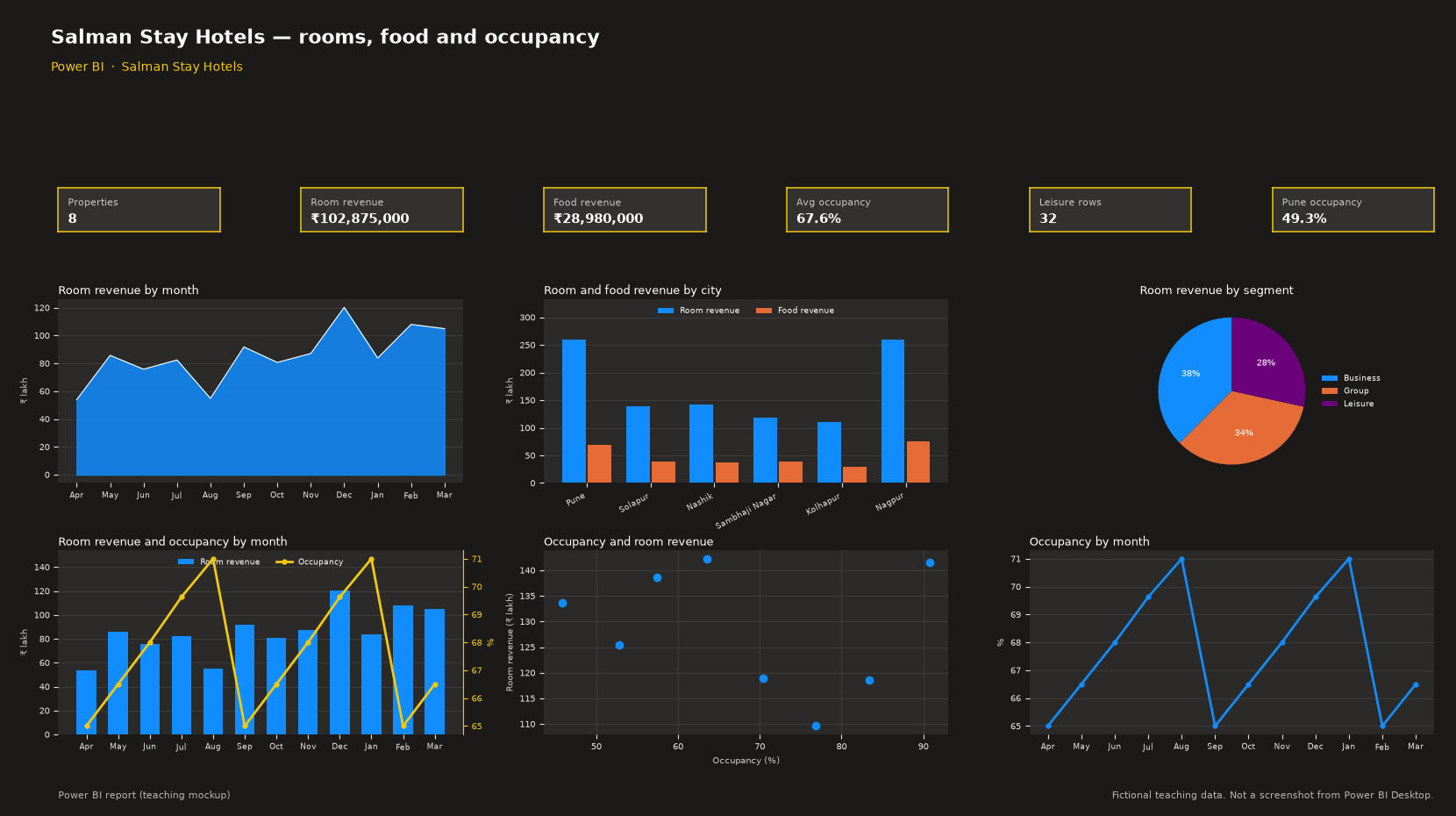Click the Food revenue ₹28,980,000 card
Viewport: 1456px width, 816px height.
pyautogui.click(x=625, y=210)
